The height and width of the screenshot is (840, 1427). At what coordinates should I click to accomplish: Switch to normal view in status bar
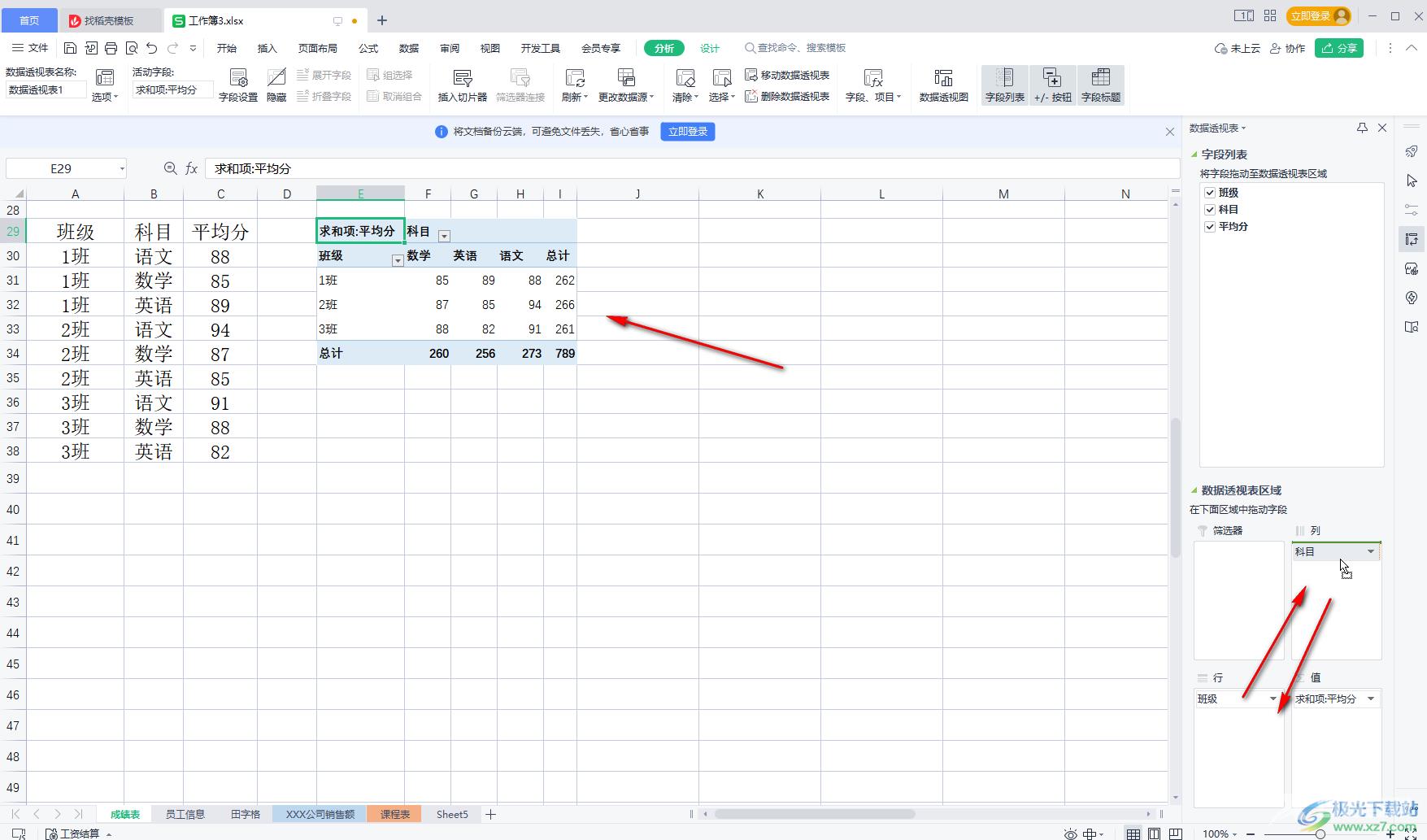(x=1133, y=833)
